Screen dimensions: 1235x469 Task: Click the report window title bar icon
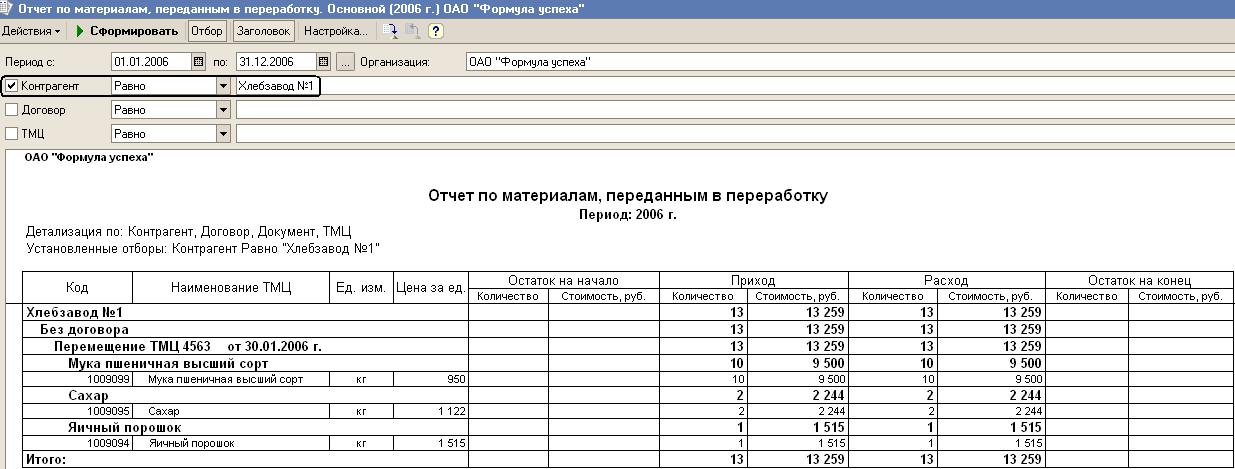pos(8,8)
